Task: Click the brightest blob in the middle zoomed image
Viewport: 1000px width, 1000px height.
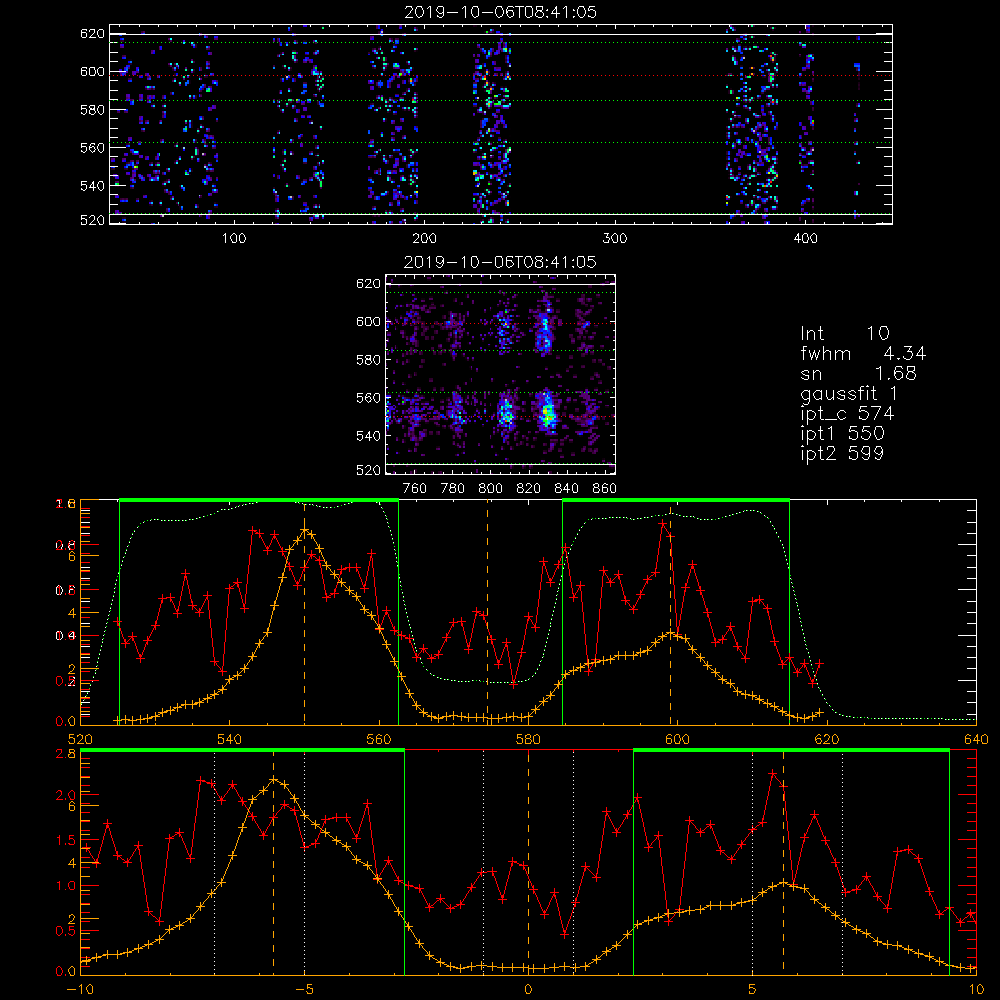Action: [547, 415]
